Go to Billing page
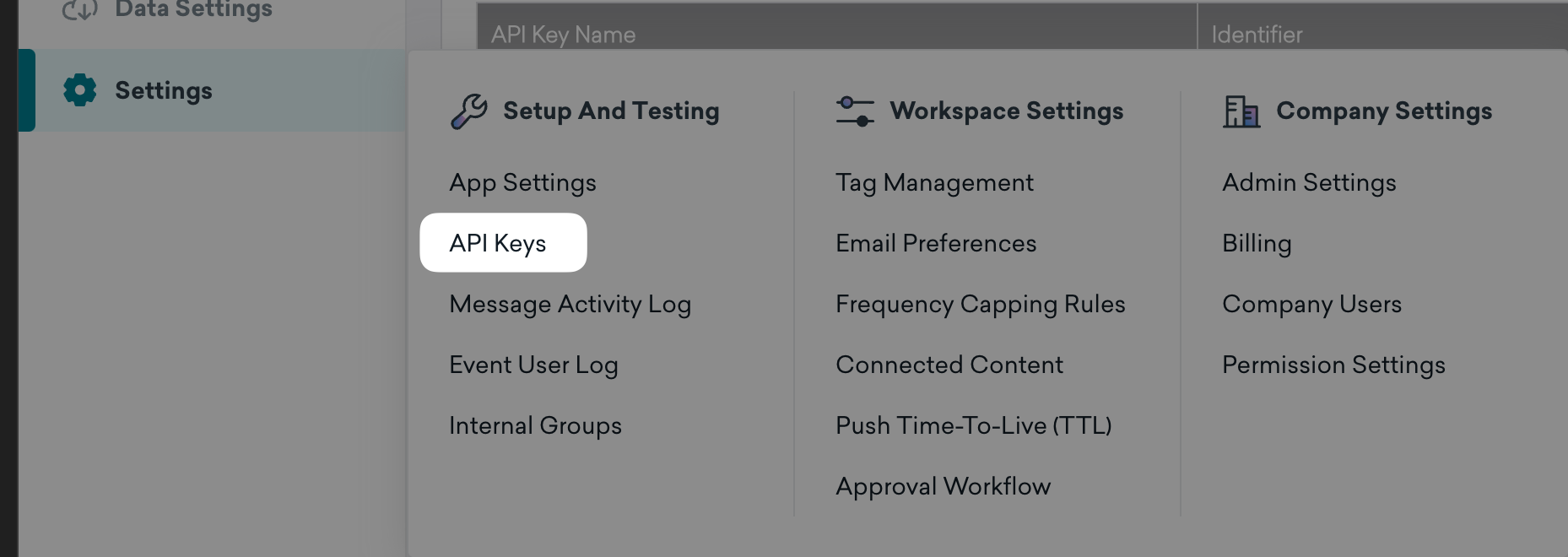Image resolution: width=1568 pixels, height=557 pixels. (x=1257, y=244)
